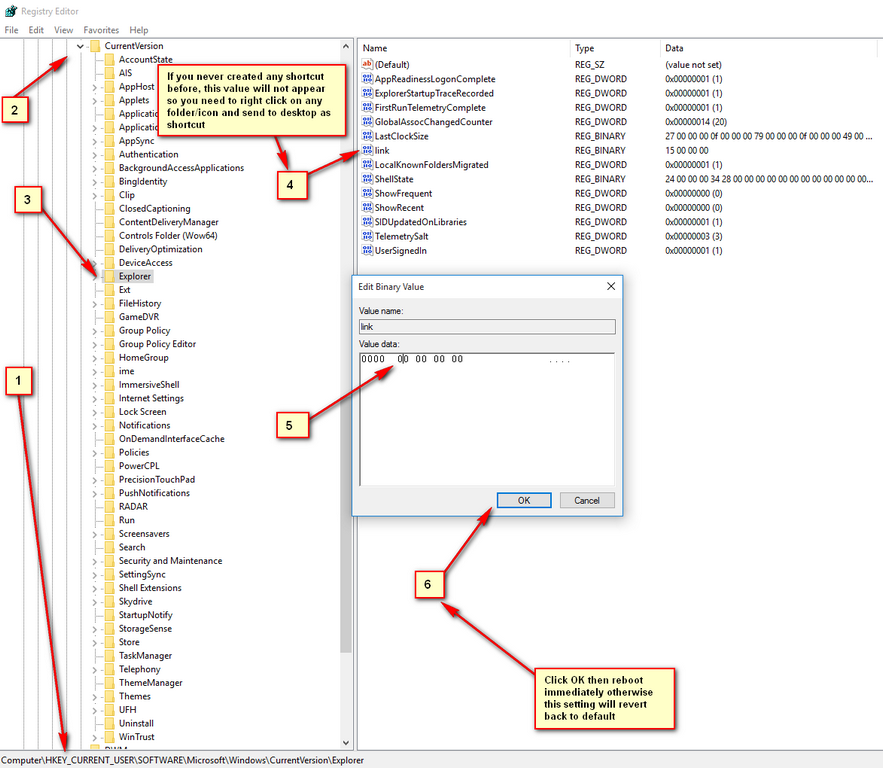This screenshot has height=768, width=883.
Task: Click Cancel in Edit Binary Value dialog
Action: tap(587, 501)
